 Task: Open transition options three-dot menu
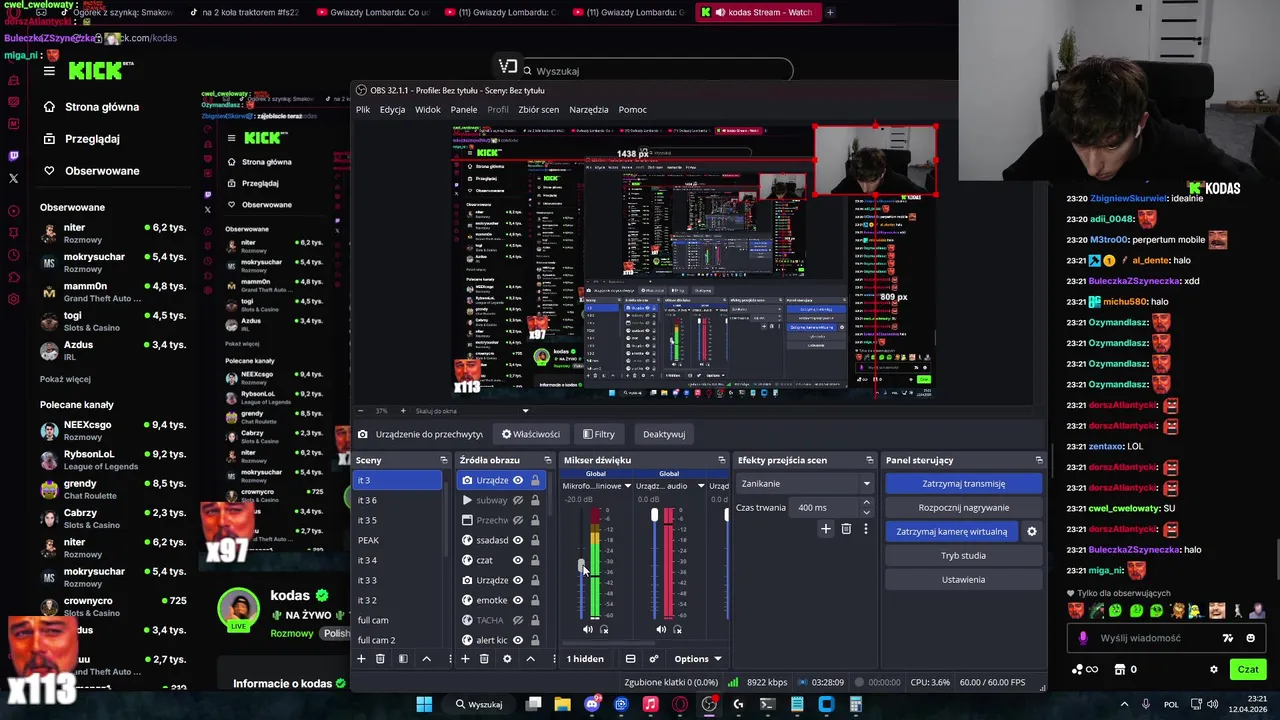coord(866,529)
